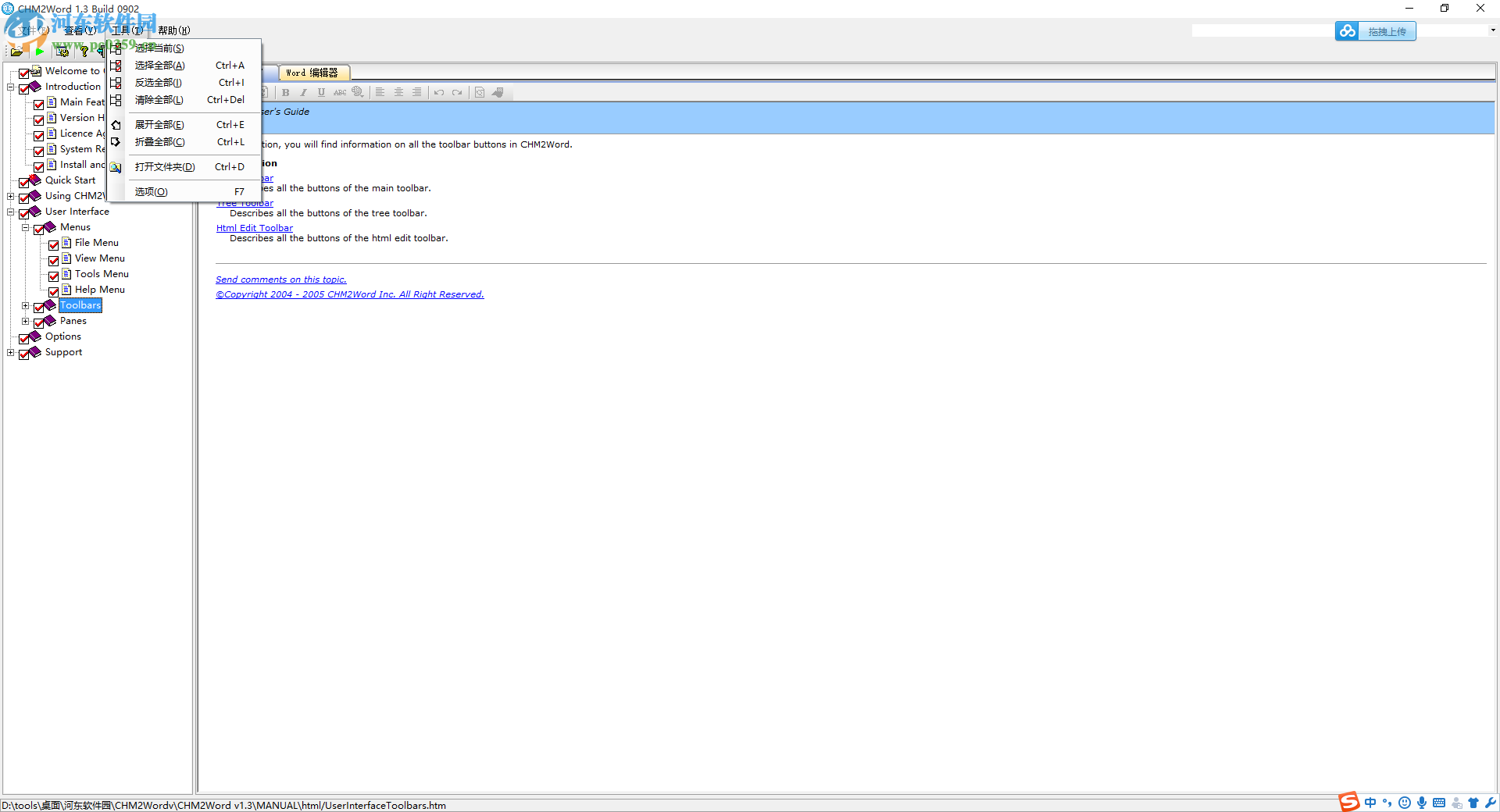This screenshot has height=812, width=1500.
Task: Choose 反选全部(I) from the Tools menu
Action: coord(184,83)
